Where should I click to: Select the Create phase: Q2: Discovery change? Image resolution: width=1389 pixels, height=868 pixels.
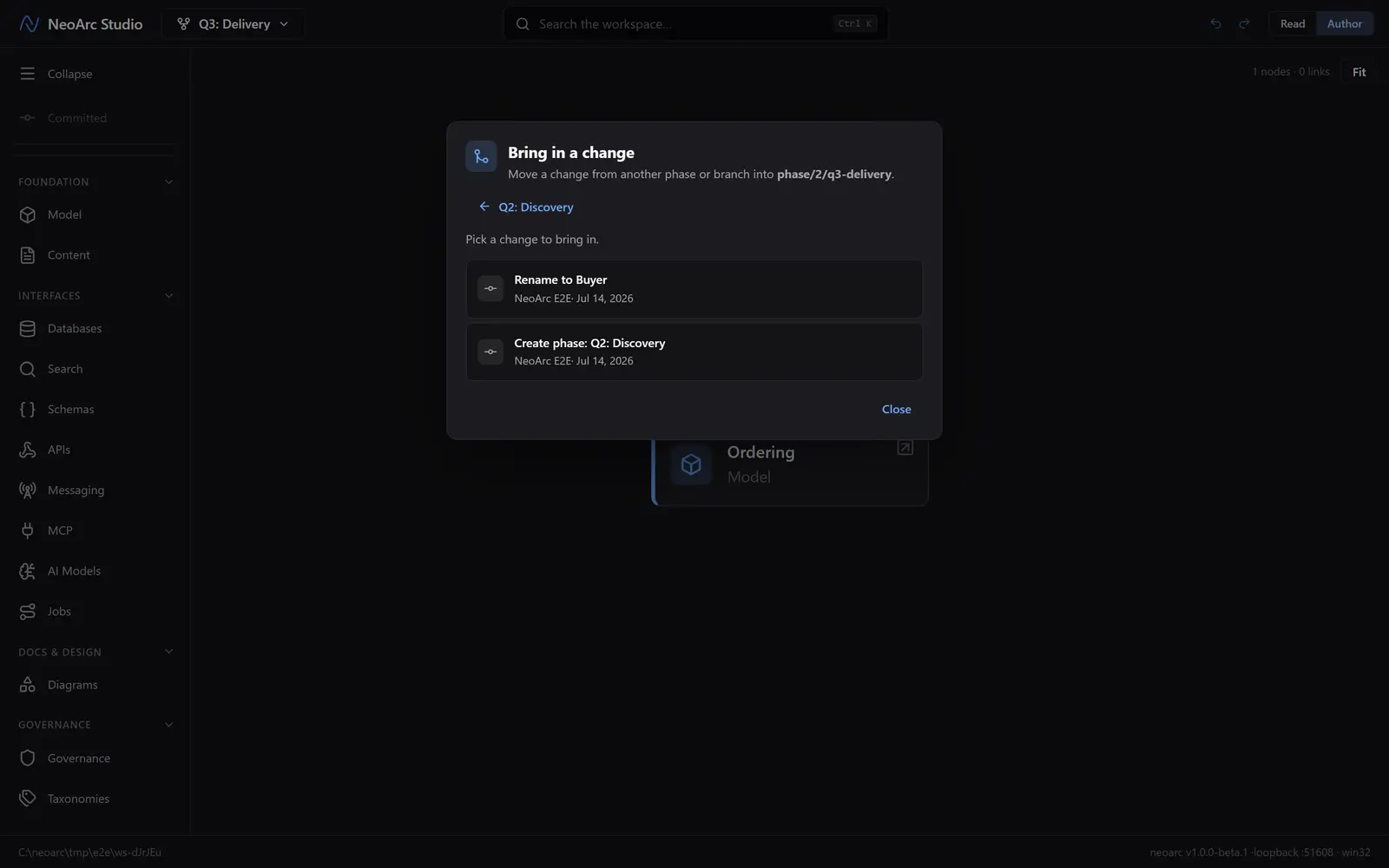[x=694, y=352]
